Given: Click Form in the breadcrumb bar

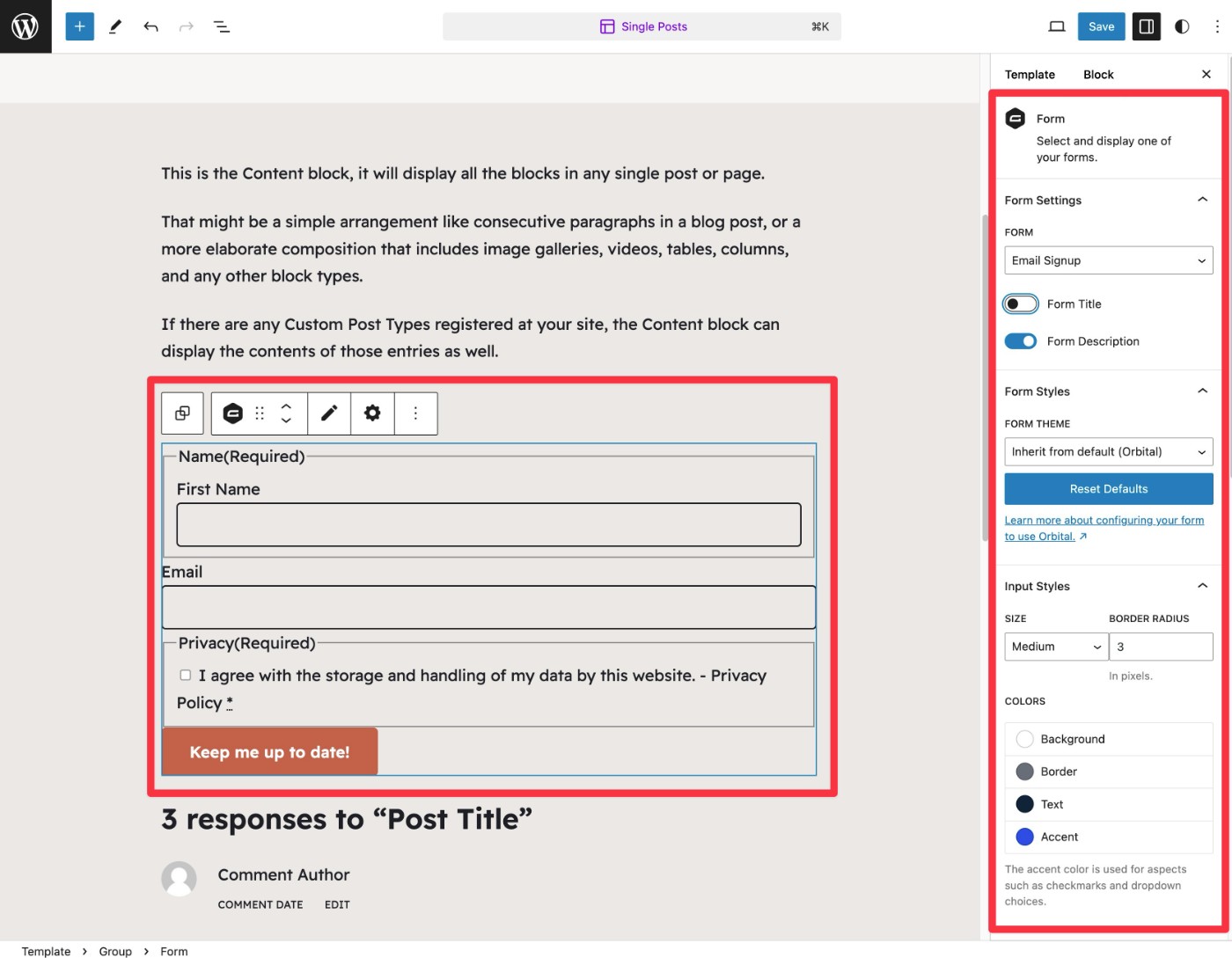Looking at the screenshot, I should click(174, 951).
